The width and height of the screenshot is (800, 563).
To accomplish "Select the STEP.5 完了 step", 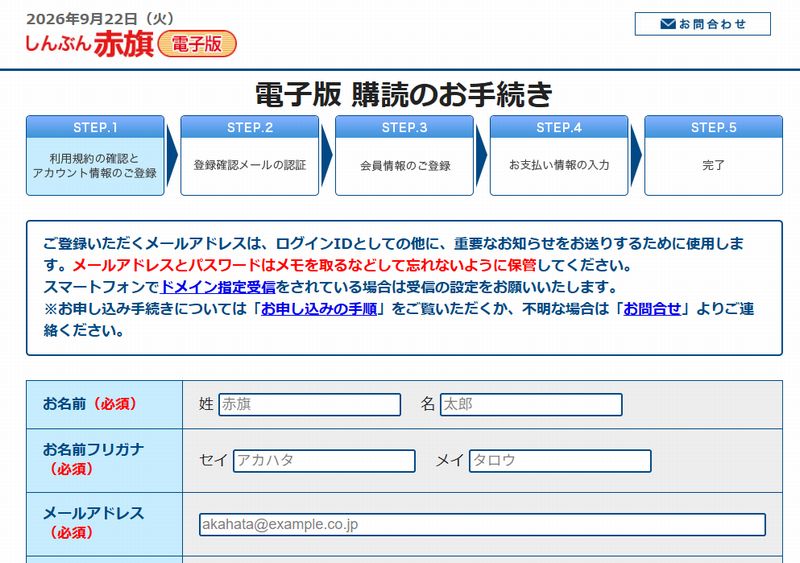I will [x=713, y=156].
